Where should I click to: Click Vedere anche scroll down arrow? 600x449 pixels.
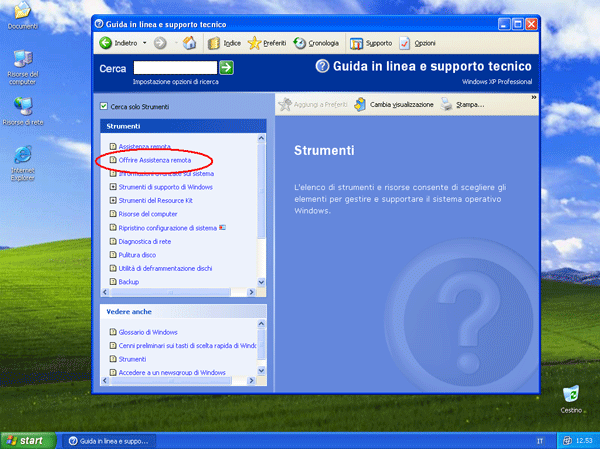pyautogui.click(x=261, y=371)
